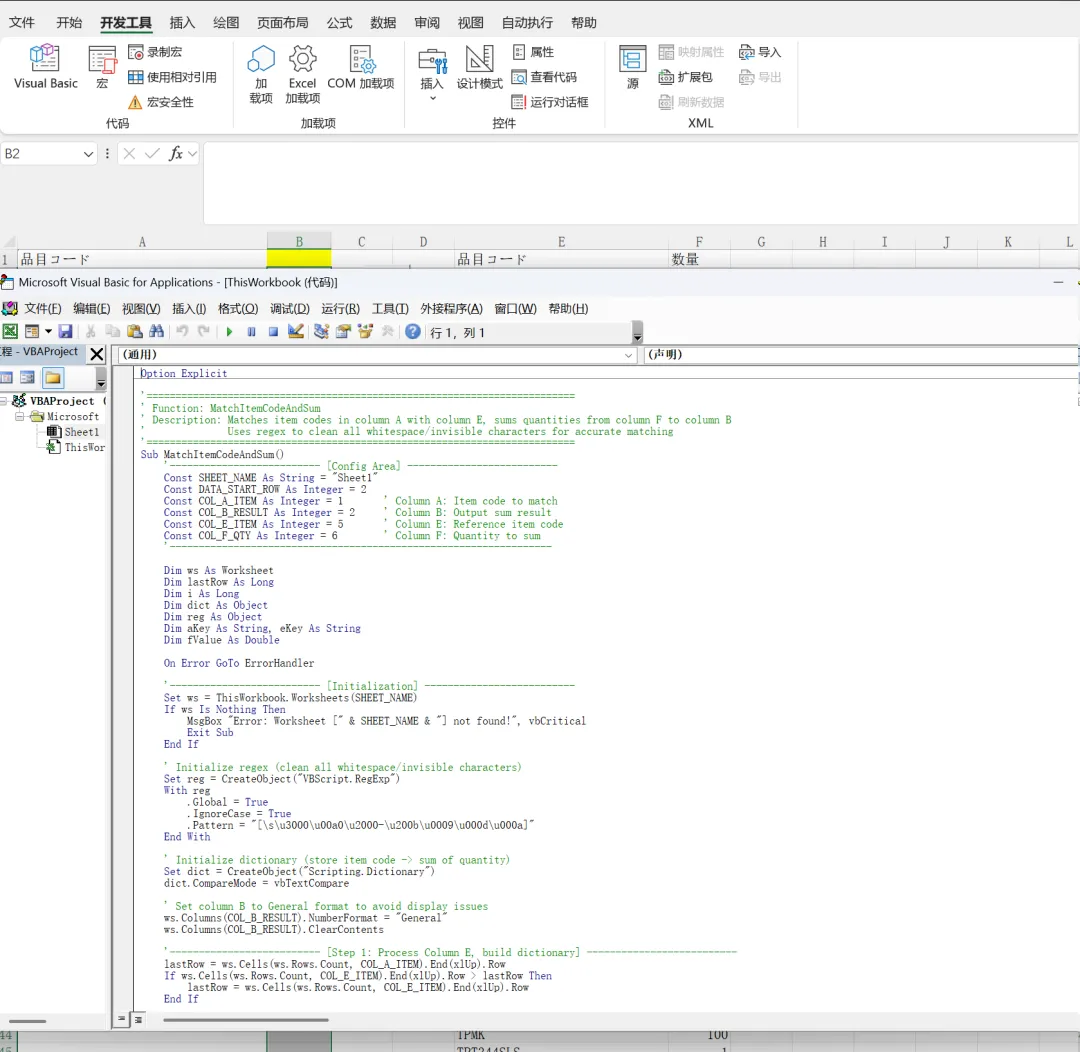Toggle 使用相对引用 in ribbon
Image resolution: width=1080 pixels, height=1052 pixels.
[172, 77]
